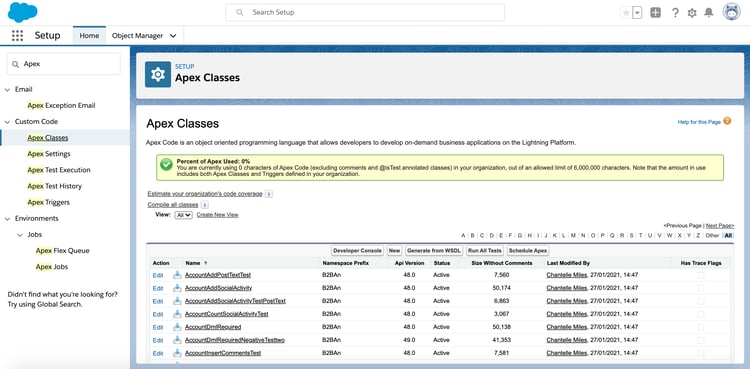The image size is (750, 369).
Task: Click the Schedule Apex button
Action: [528, 250]
